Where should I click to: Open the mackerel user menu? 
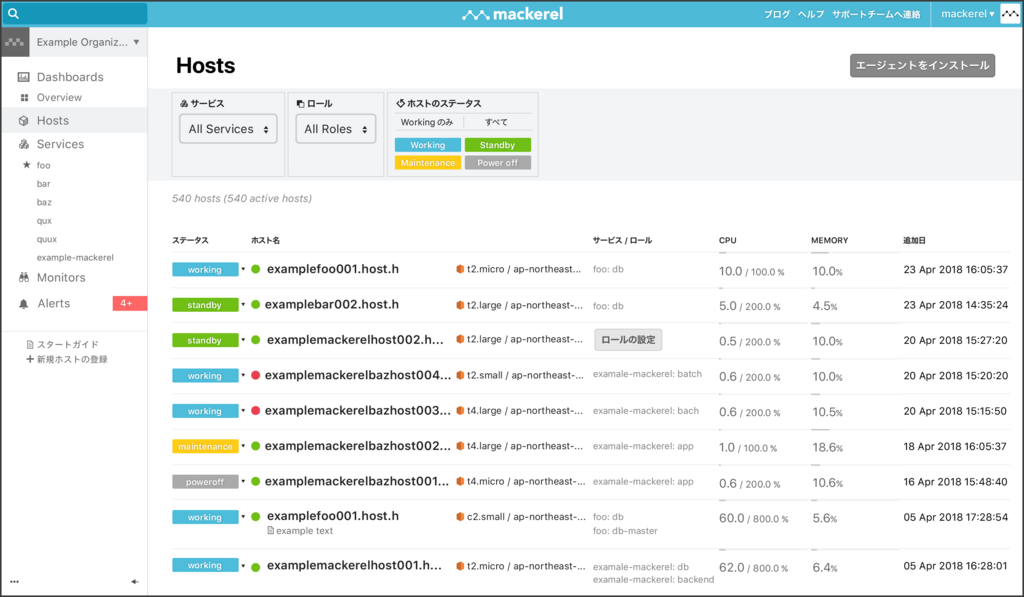pyautogui.click(x=968, y=14)
